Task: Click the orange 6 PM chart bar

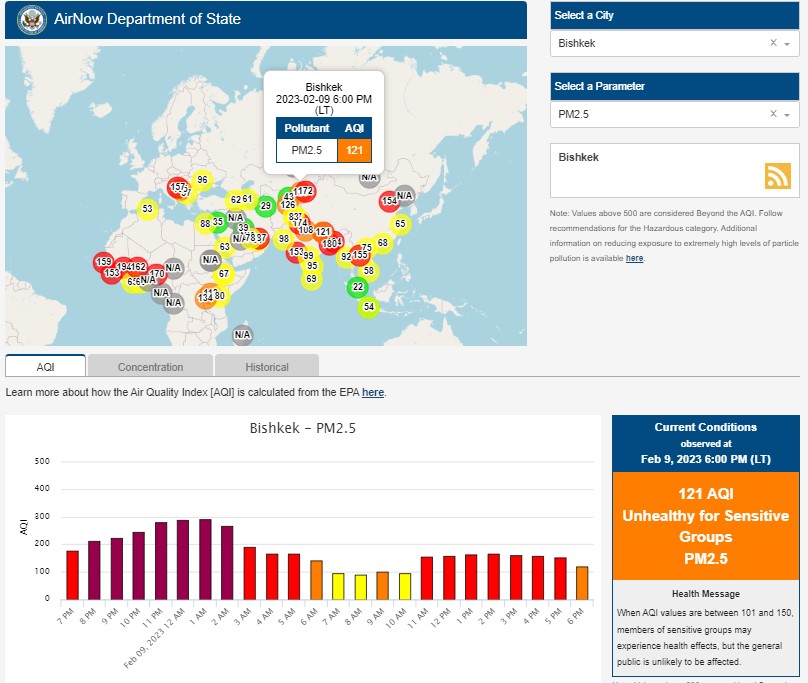Action: [x=582, y=582]
